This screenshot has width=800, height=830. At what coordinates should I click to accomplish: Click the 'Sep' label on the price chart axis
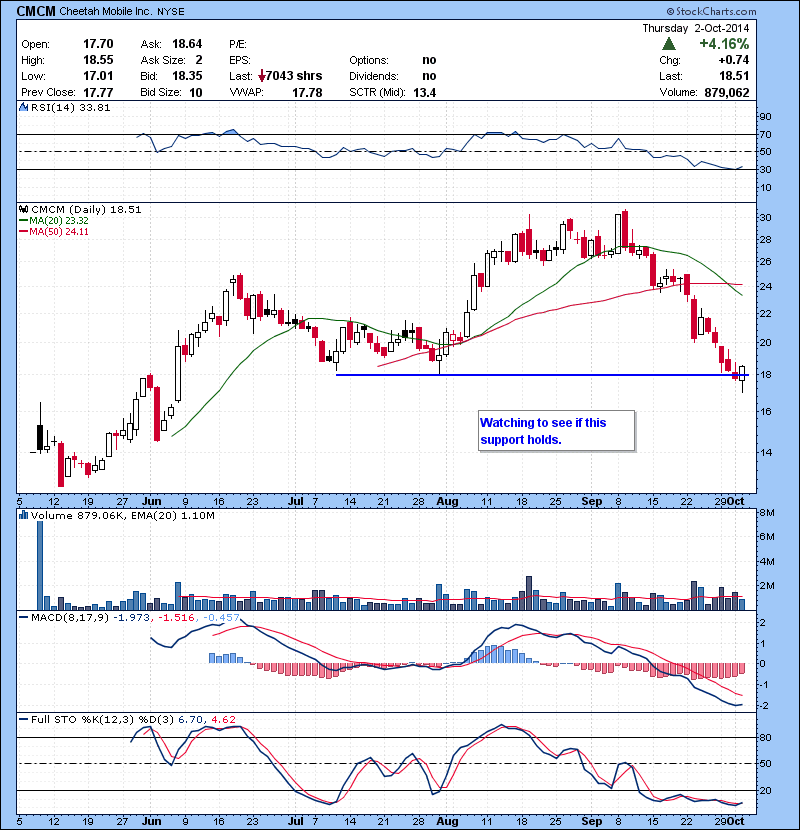[591, 501]
